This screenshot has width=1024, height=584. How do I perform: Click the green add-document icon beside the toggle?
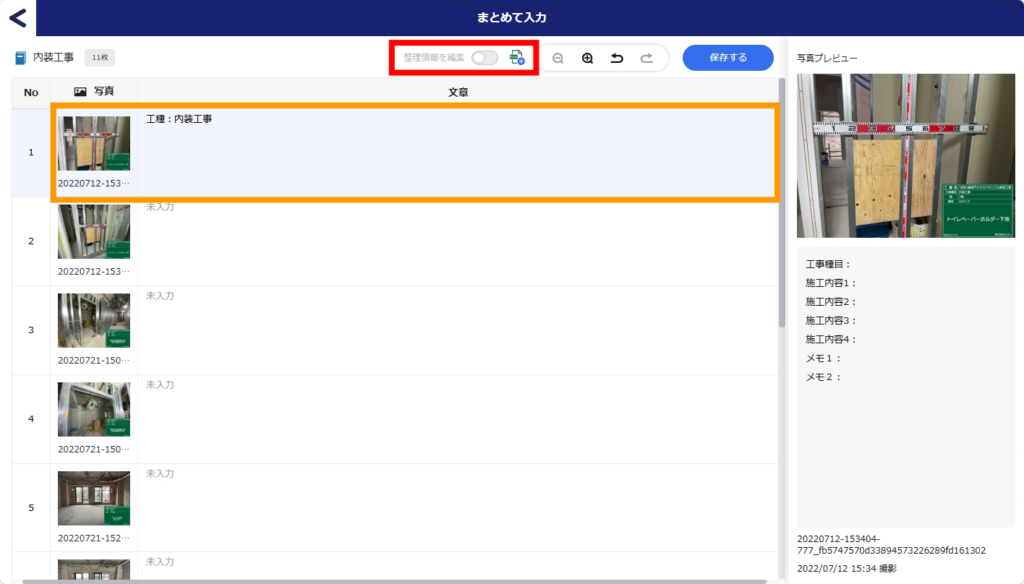(x=517, y=57)
